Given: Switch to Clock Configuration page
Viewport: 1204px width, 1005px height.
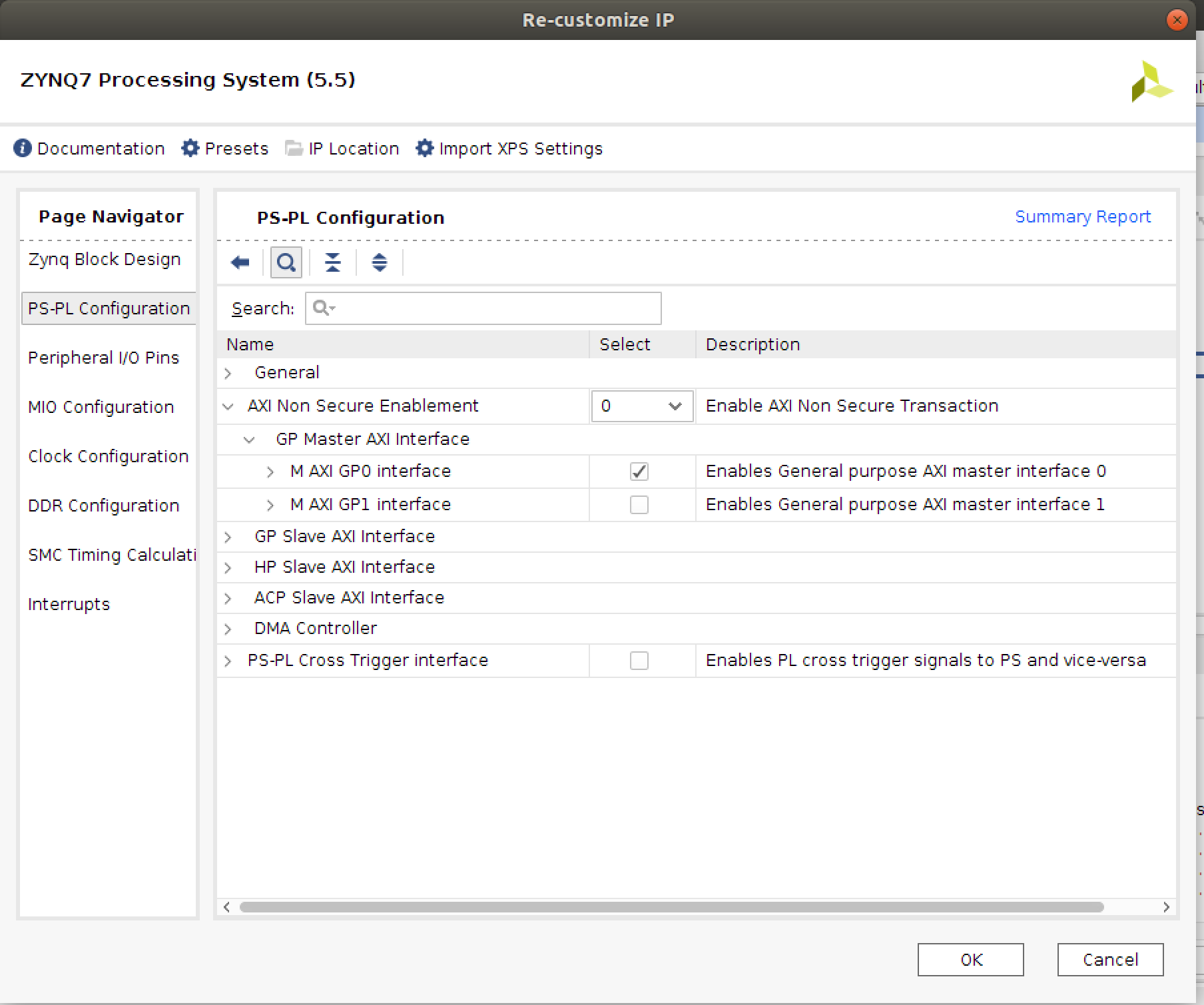Looking at the screenshot, I should tap(108, 456).
